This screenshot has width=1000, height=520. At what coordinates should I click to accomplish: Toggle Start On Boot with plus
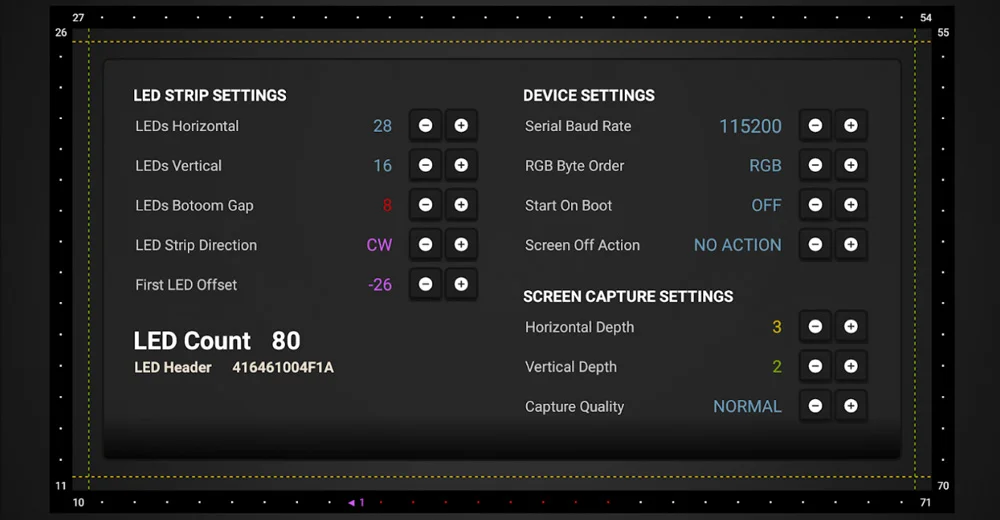(x=851, y=205)
